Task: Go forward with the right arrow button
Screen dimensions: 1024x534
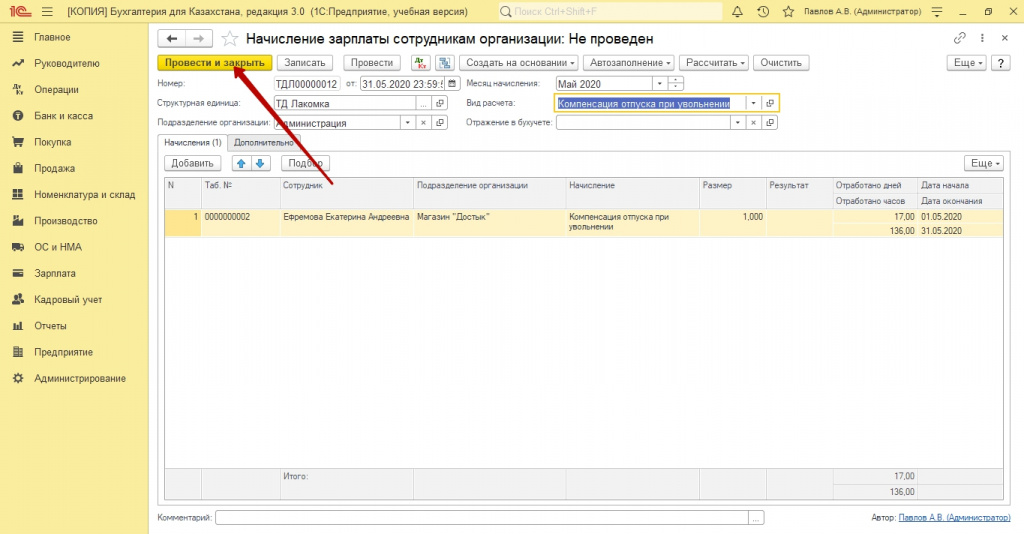Action: (199, 39)
